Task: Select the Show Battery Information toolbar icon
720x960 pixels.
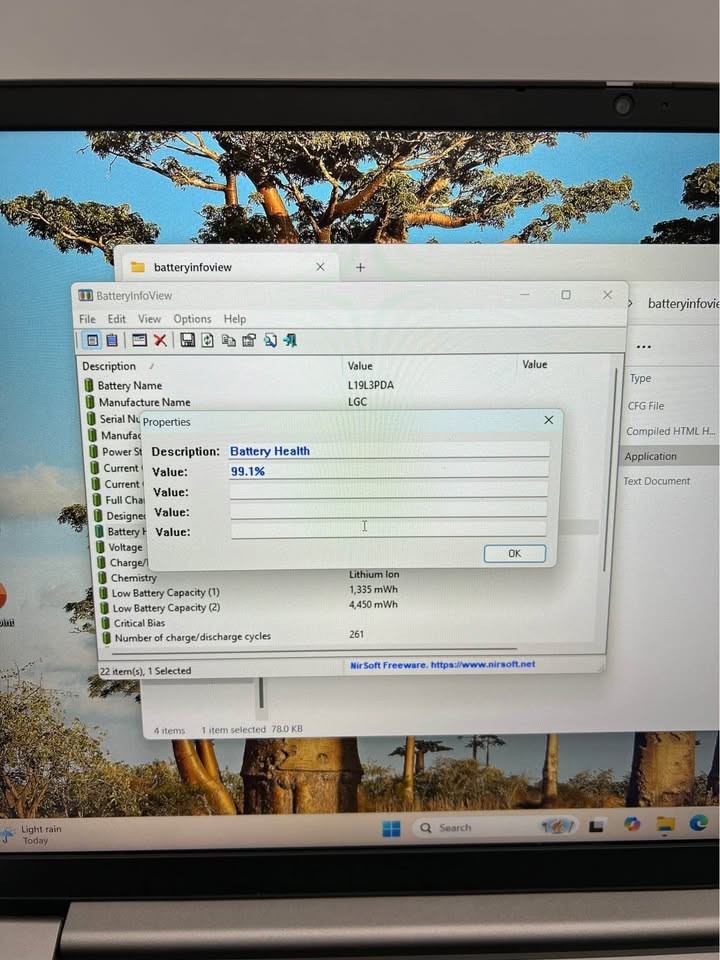Action: pyautogui.click(x=92, y=340)
